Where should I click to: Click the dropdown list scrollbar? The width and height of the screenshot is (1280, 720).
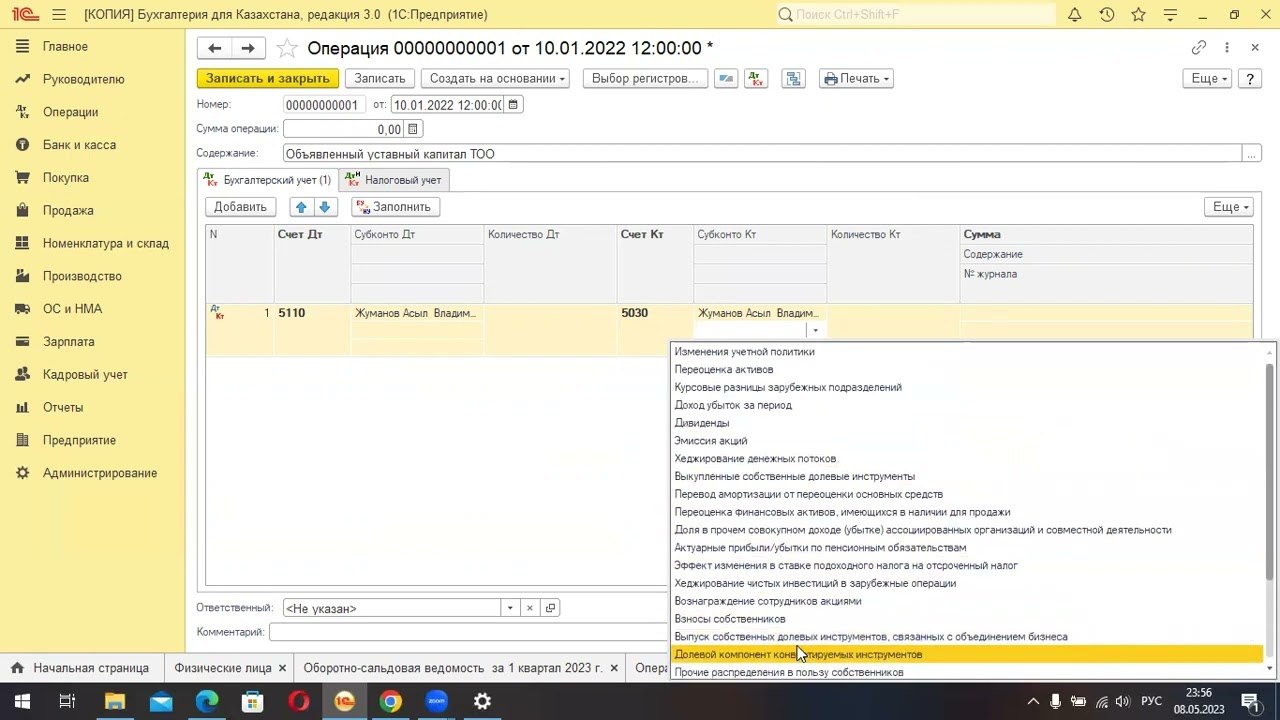[1270, 470]
